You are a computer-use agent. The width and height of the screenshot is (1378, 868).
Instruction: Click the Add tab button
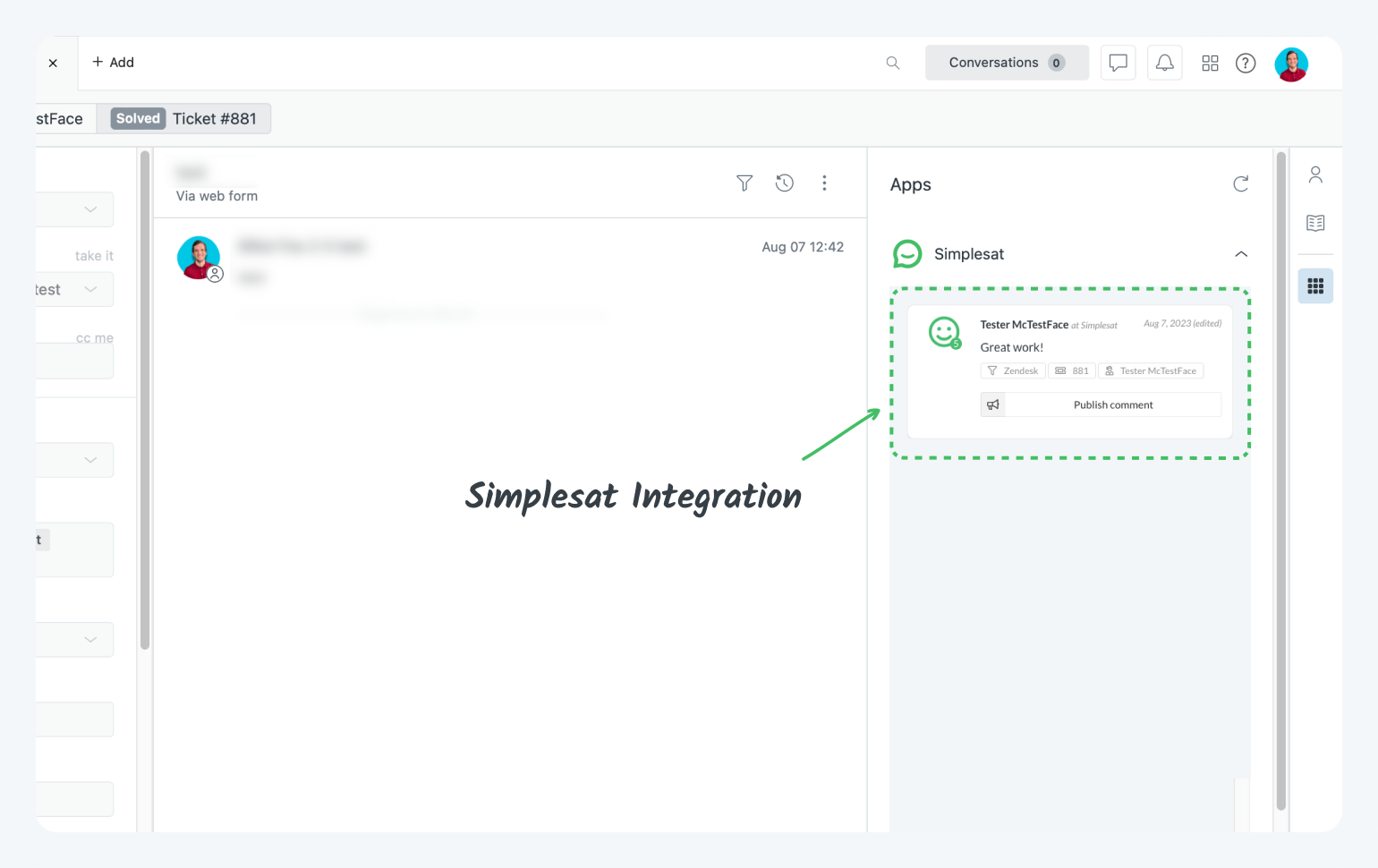tap(113, 63)
